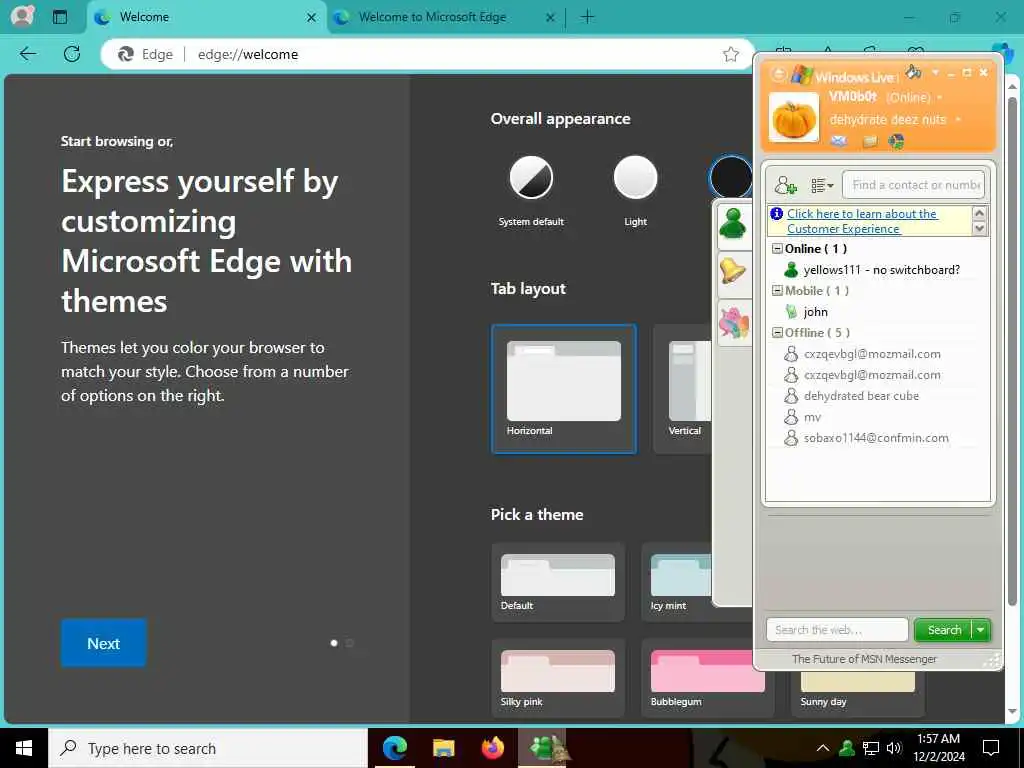Open the personal message dropdown arrow
Screen dimensions: 1024x768
click(x=958, y=120)
